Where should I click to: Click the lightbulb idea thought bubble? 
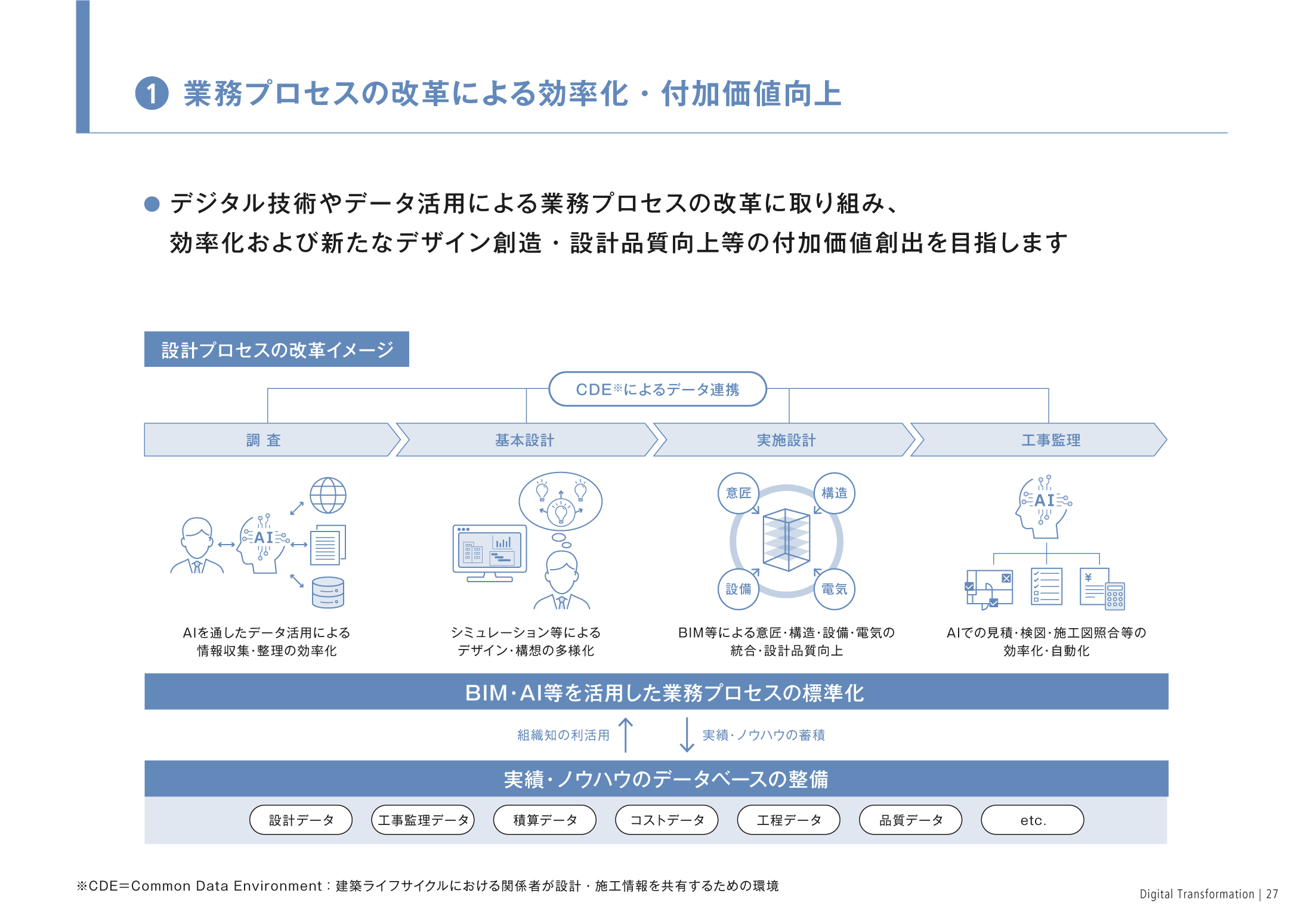(x=560, y=501)
